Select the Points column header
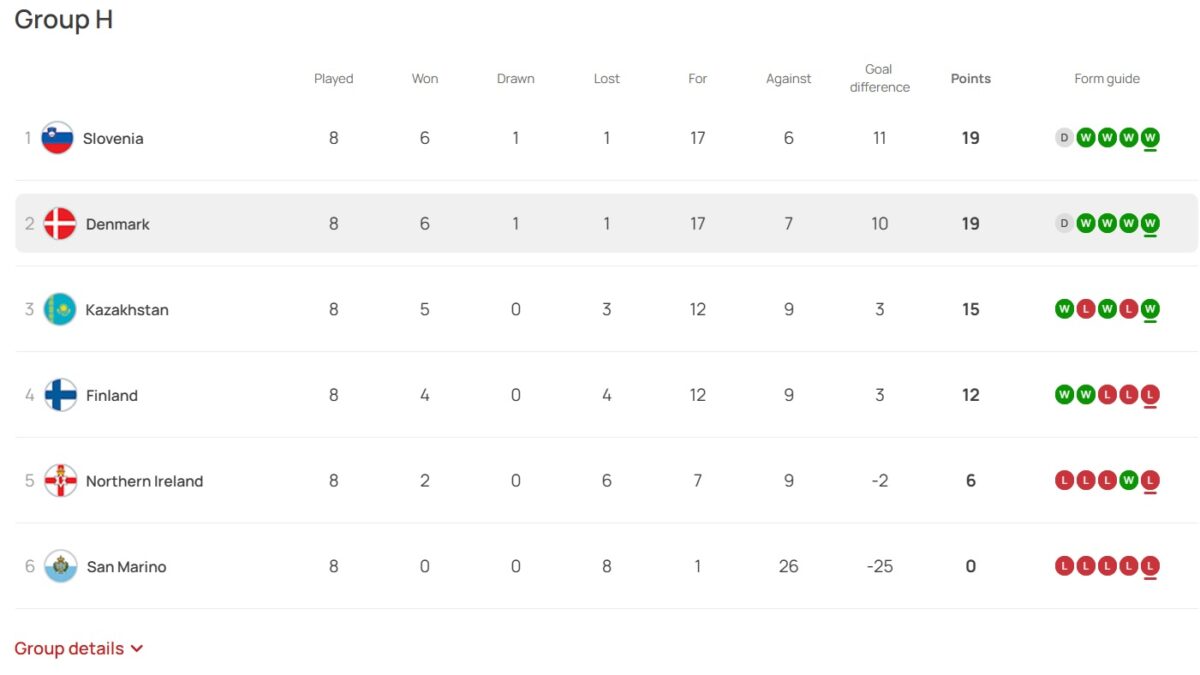This screenshot has width=1200, height=675. pyautogui.click(x=971, y=79)
